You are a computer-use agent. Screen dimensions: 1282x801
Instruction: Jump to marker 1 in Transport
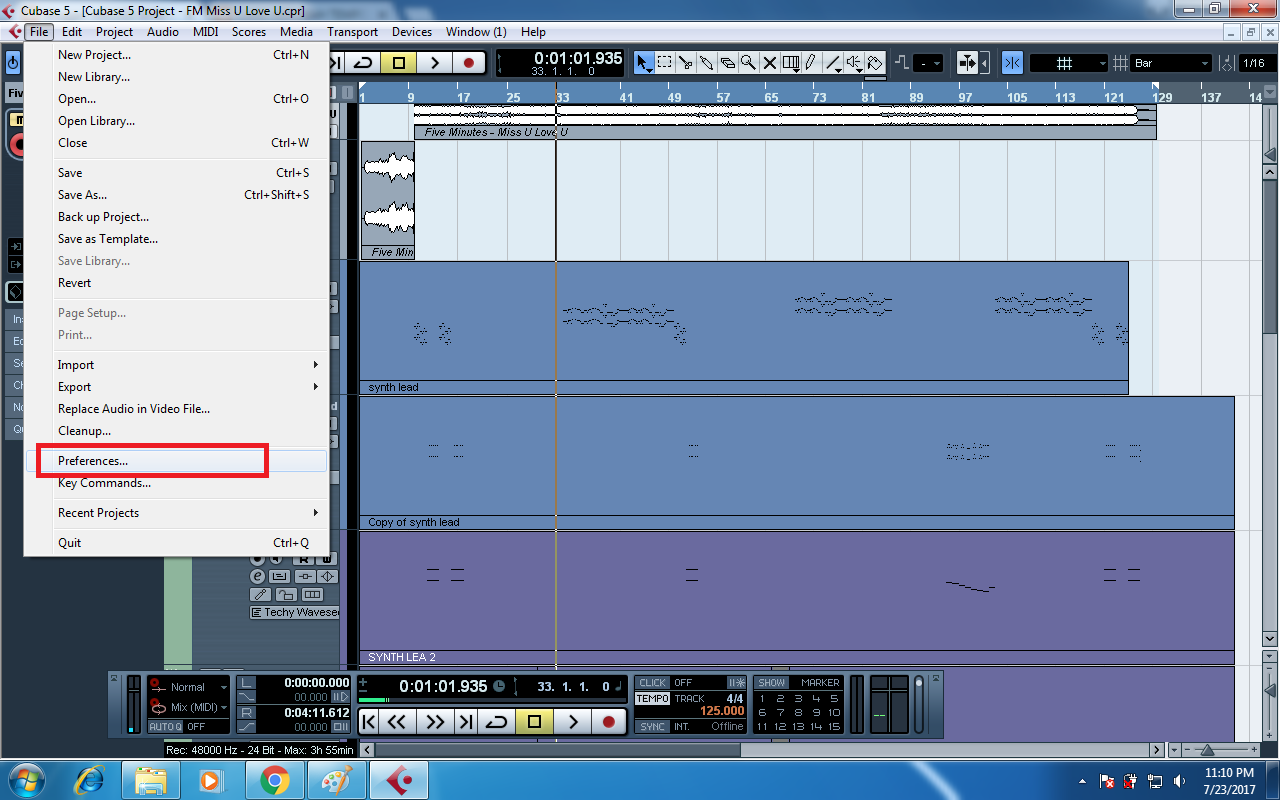point(762,698)
